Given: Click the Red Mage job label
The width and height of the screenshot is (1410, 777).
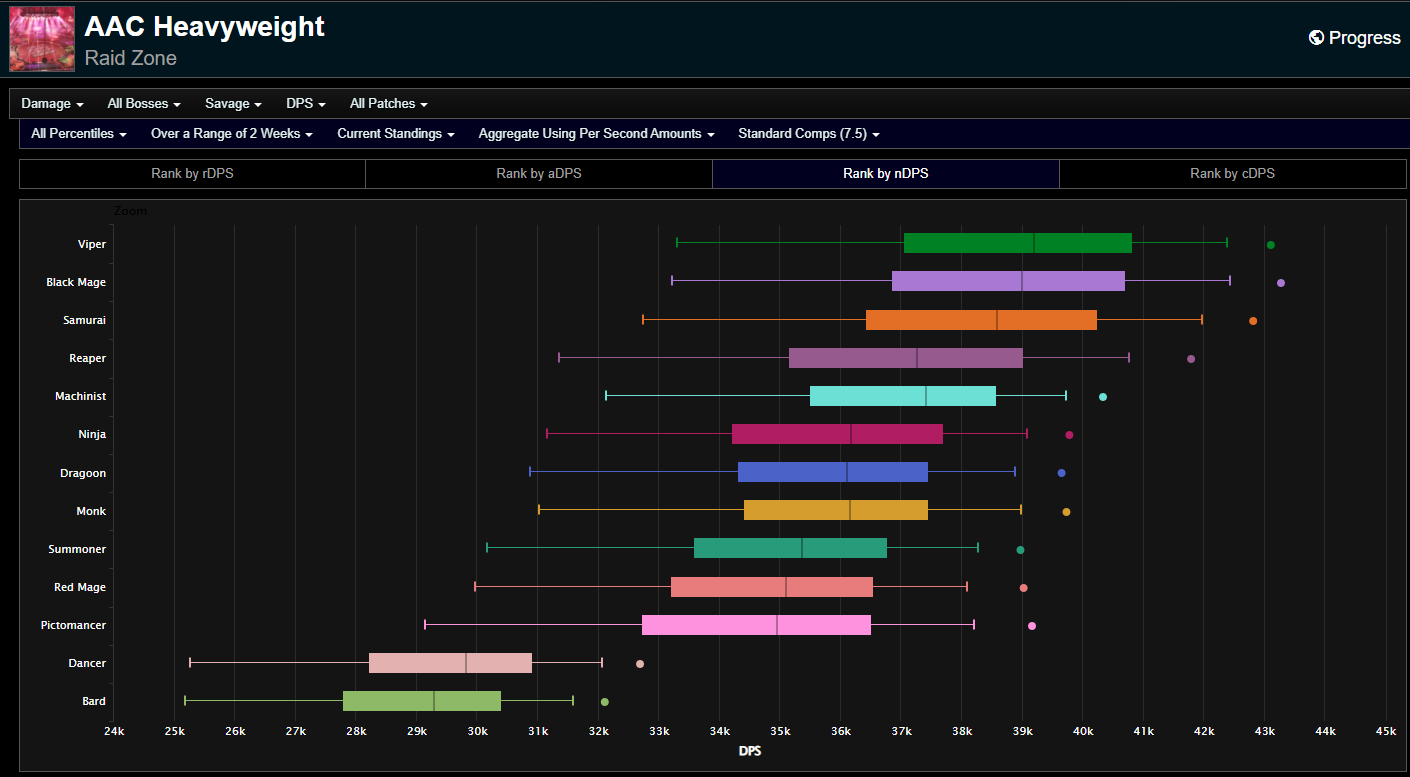Looking at the screenshot, I should click(80, 587).
